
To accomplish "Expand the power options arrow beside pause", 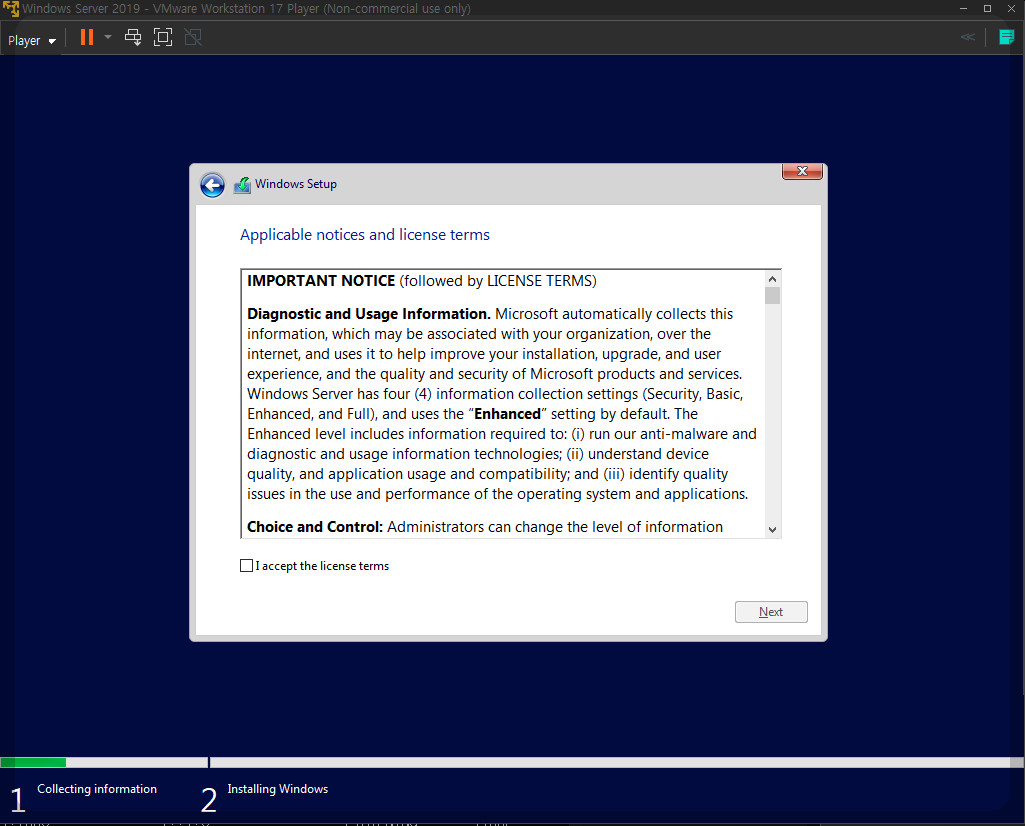I will point(108,37).
